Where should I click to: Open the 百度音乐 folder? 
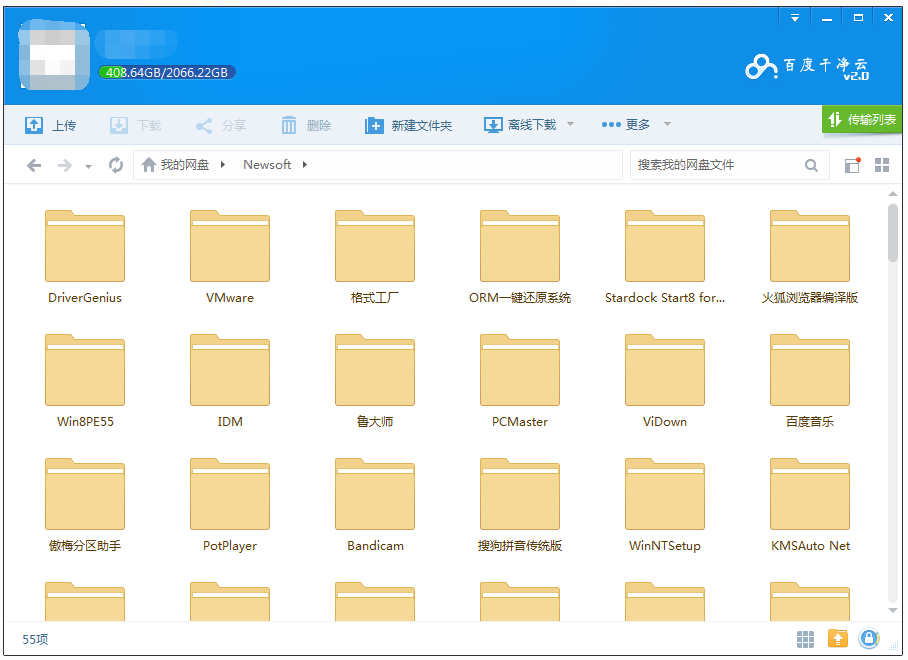pyautogui.click(x=810, y=381)
